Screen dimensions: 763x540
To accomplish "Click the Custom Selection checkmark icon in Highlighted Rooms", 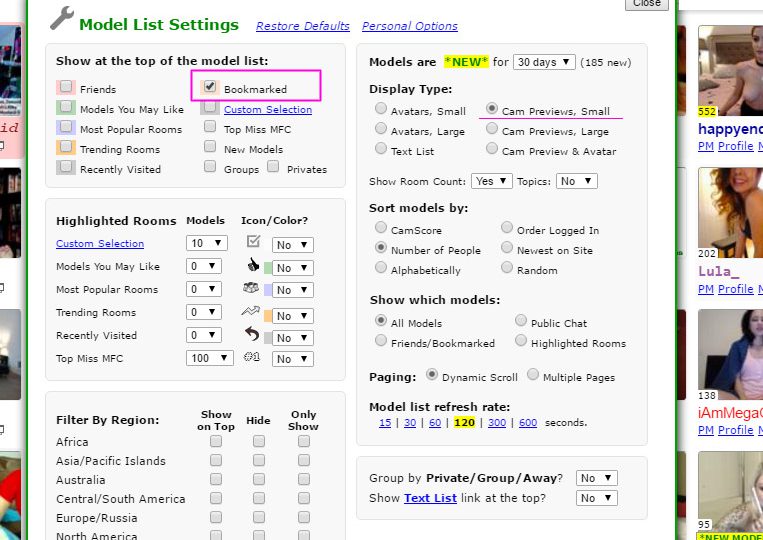I will 252,241.
